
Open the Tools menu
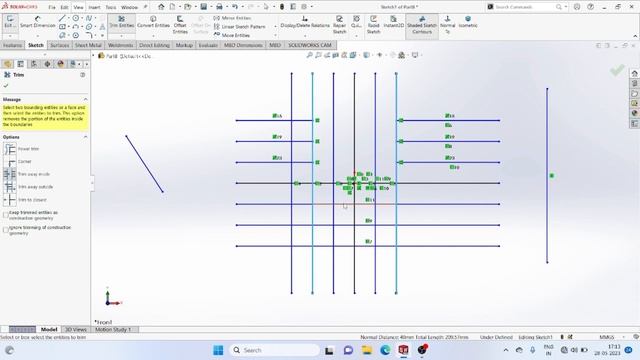[111, 7]
